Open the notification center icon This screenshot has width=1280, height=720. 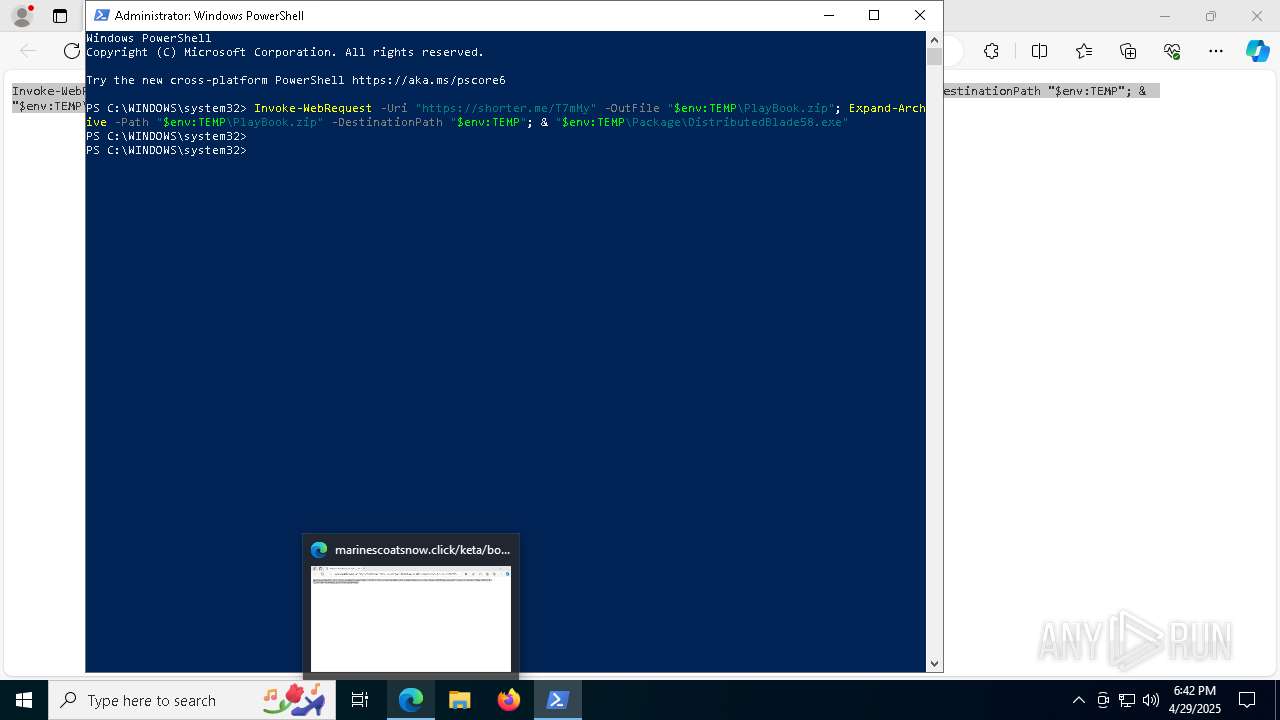[x=1247, y=700]
